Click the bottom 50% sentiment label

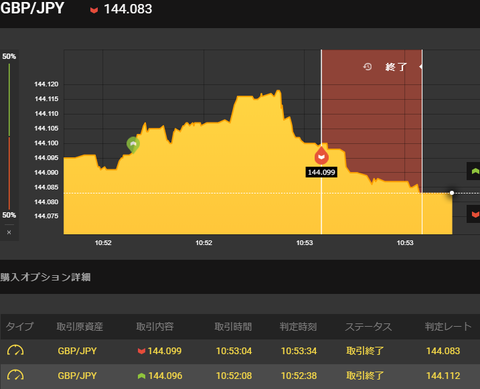(9, 215)
